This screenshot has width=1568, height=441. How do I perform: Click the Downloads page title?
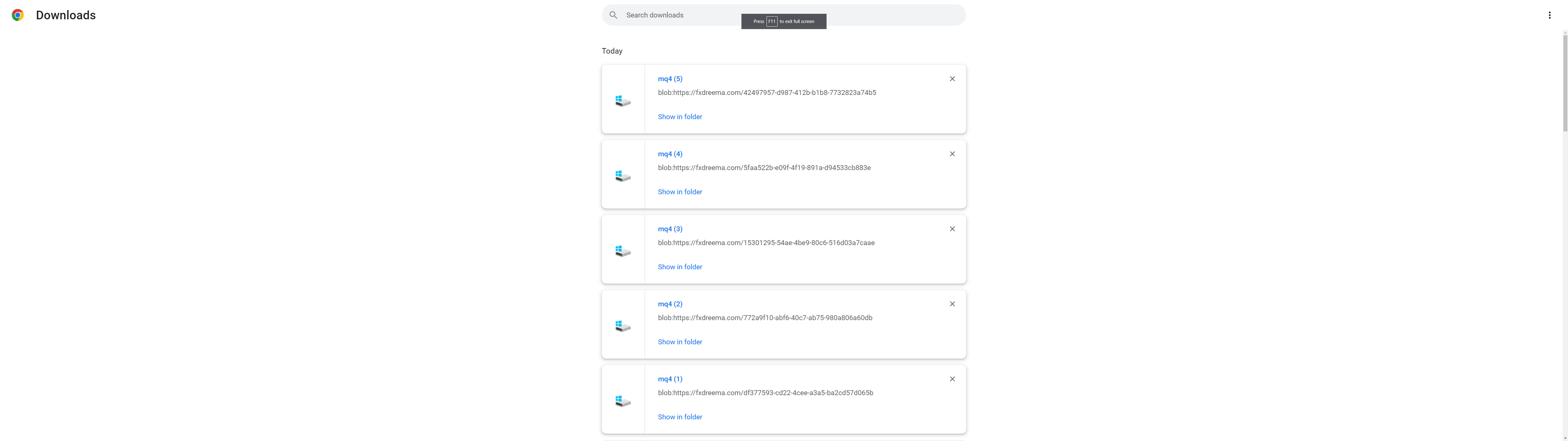66,15
